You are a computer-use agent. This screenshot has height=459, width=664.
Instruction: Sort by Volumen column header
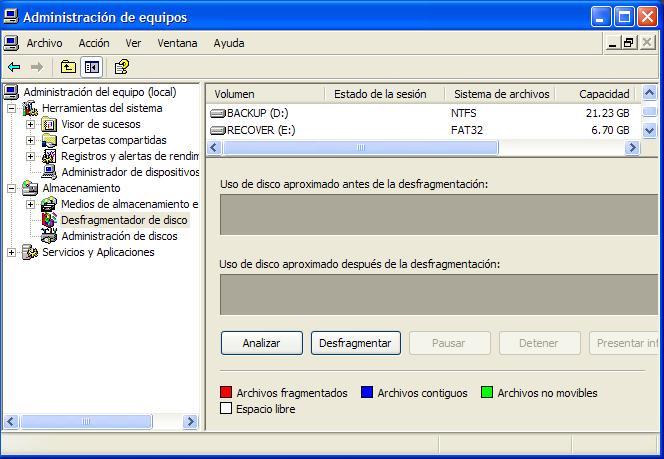click(x=266, y=94)
